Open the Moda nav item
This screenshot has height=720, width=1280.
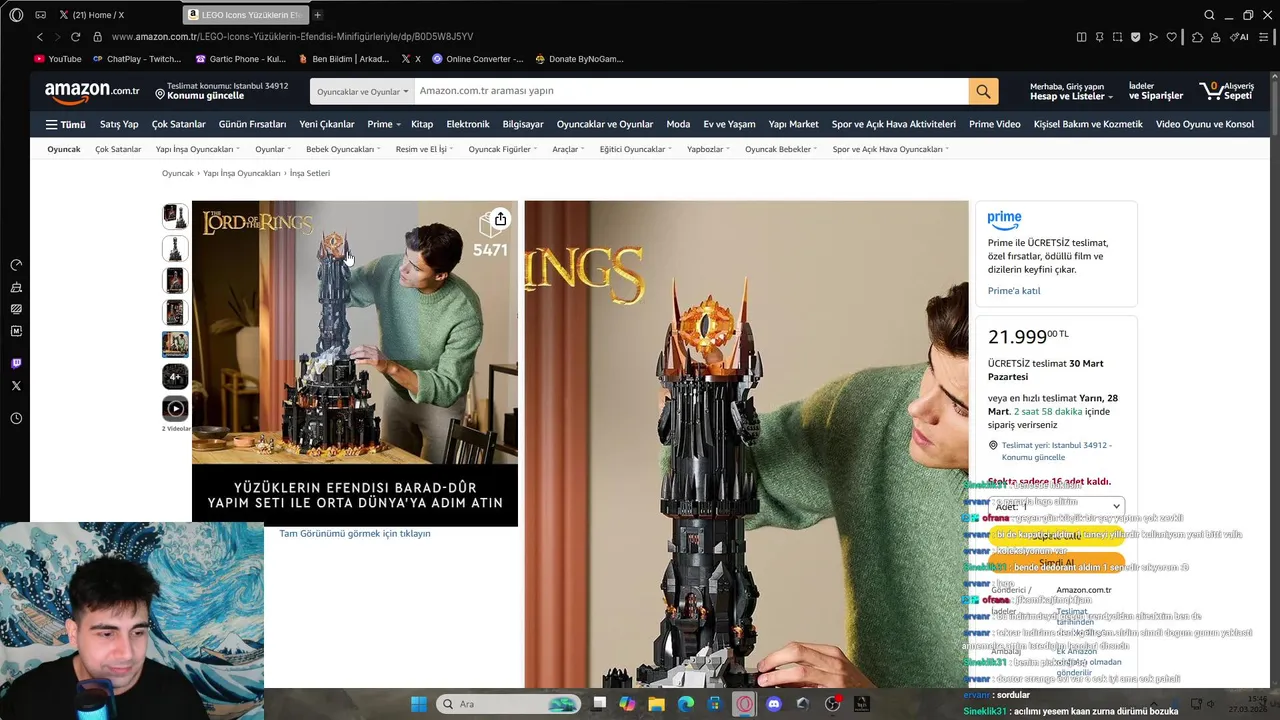pyautogui.click(x=678, y=125)
